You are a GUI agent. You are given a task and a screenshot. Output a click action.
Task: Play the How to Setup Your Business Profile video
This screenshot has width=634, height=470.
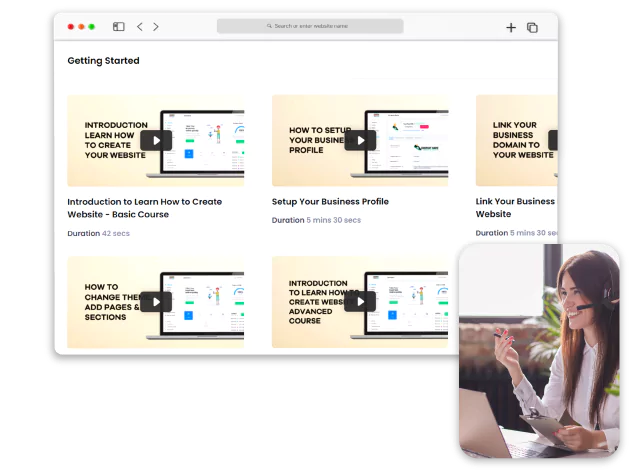pos(360,140)
